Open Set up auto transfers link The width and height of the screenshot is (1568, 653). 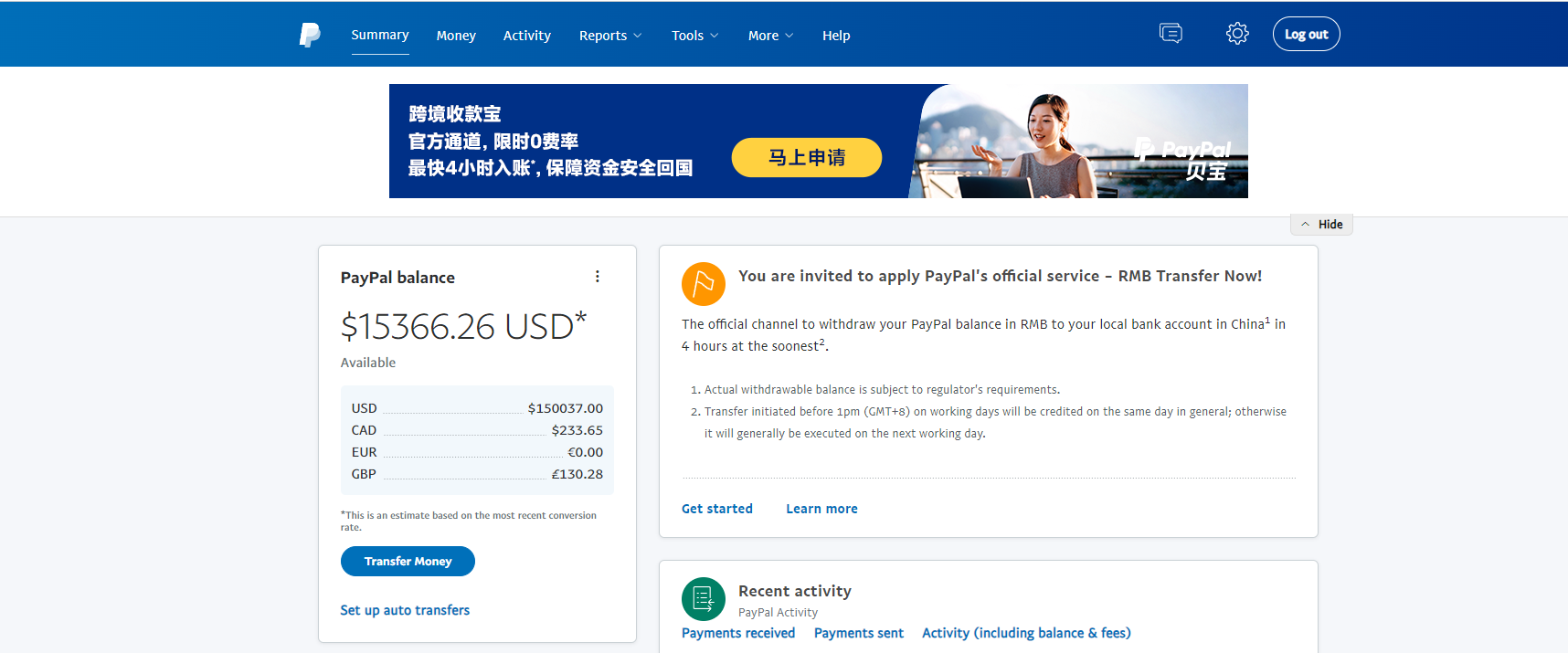click(405, 610)
